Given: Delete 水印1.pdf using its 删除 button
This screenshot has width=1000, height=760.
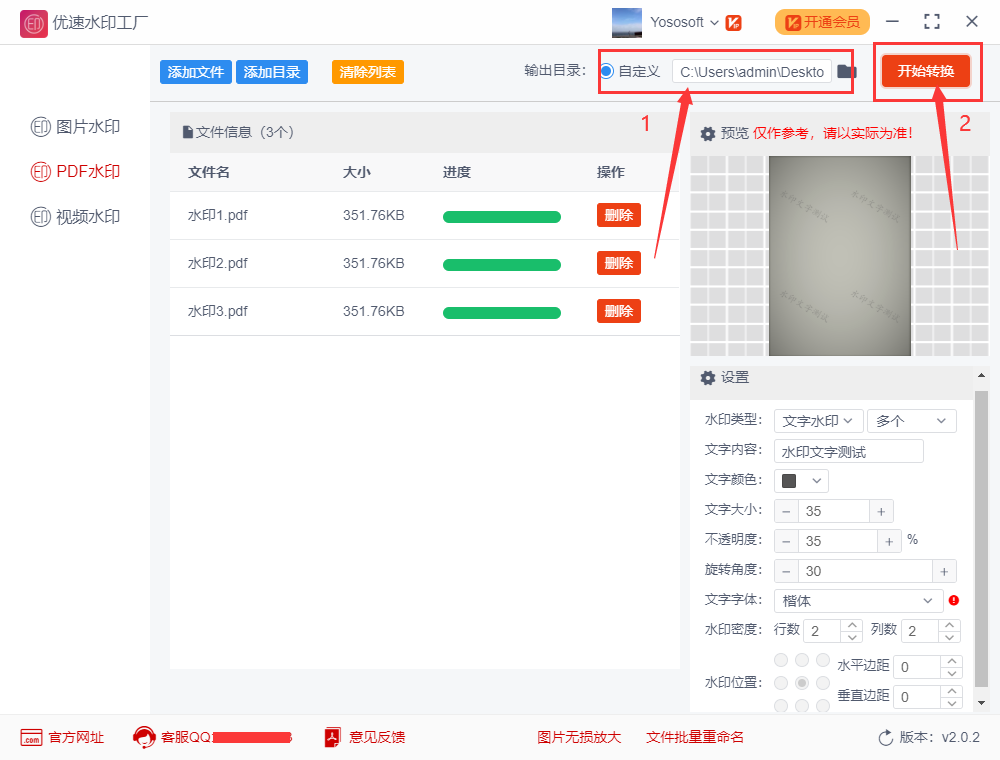Looking at the screenshot, I should point(619,215).
